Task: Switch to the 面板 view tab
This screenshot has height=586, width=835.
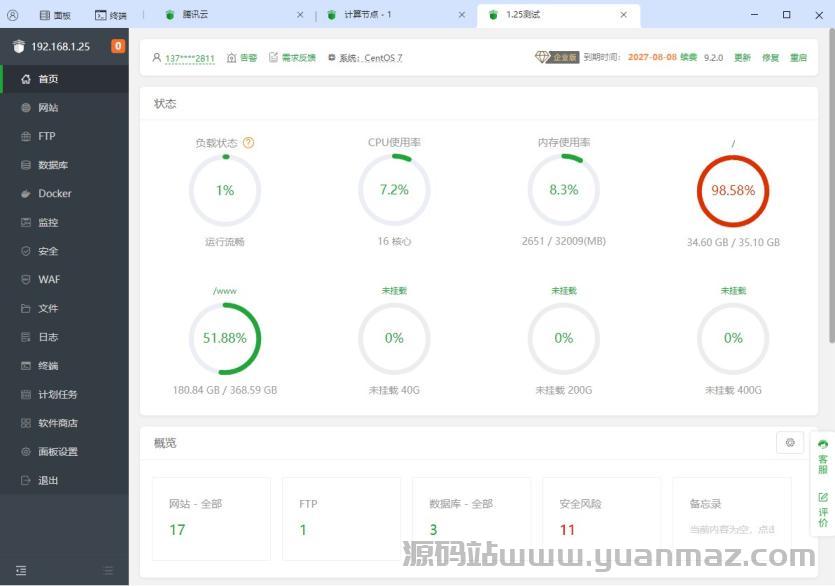Action: [x=55, y=15]
